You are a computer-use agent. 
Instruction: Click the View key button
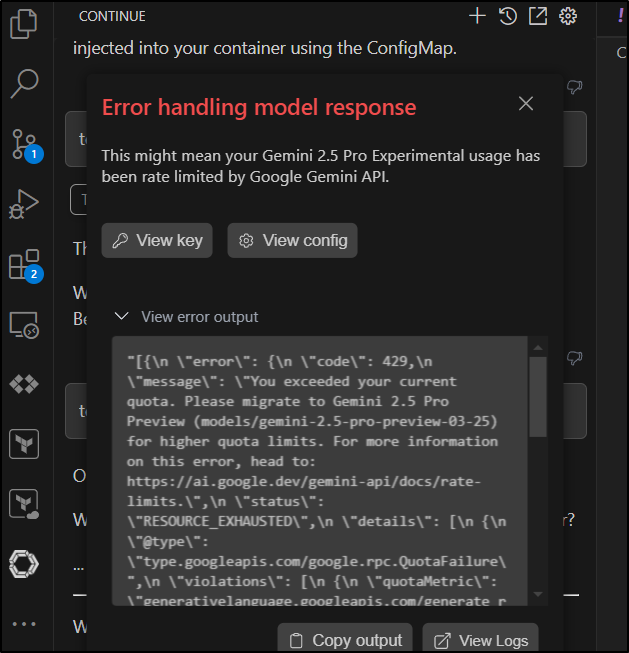click(157, 240)
